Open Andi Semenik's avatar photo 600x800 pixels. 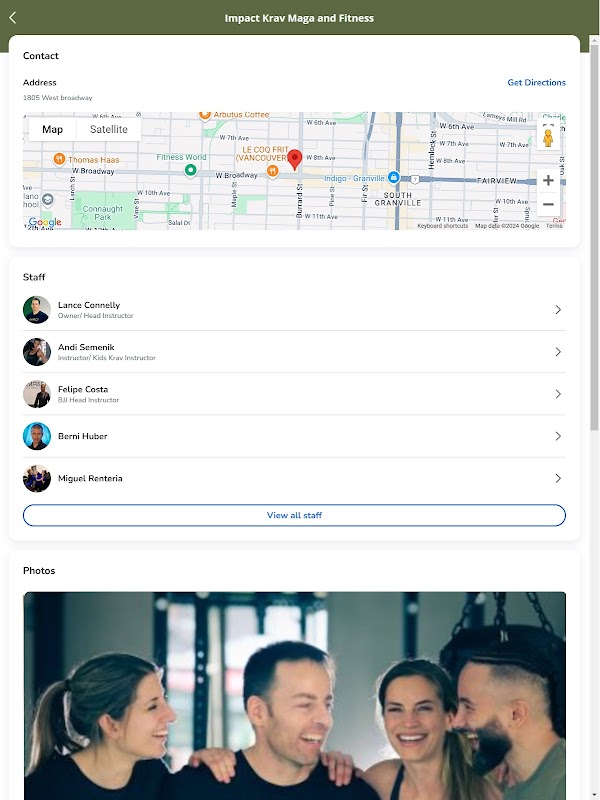click(x=37, y=352)
